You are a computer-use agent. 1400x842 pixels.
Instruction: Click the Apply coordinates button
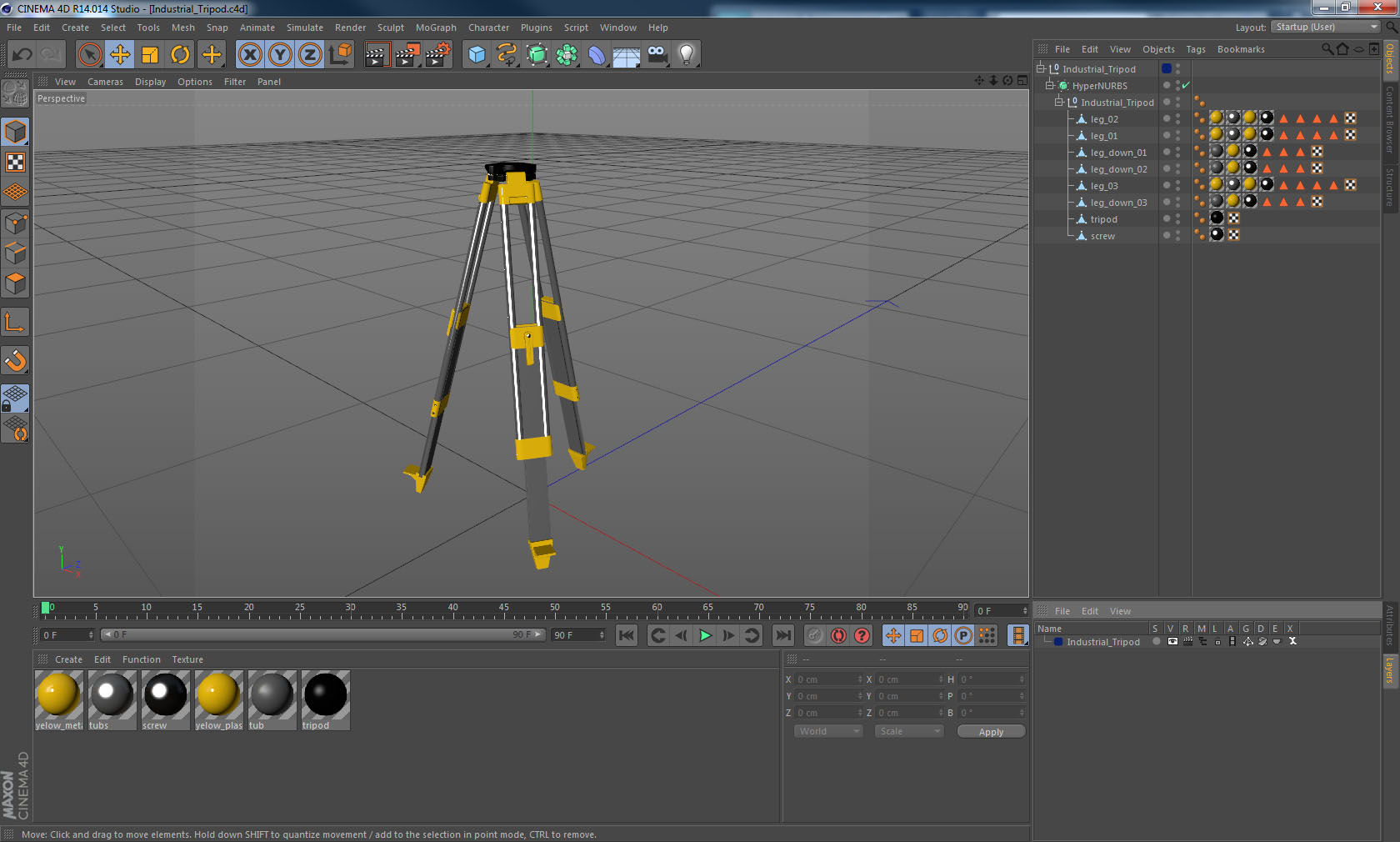point(991,732)
